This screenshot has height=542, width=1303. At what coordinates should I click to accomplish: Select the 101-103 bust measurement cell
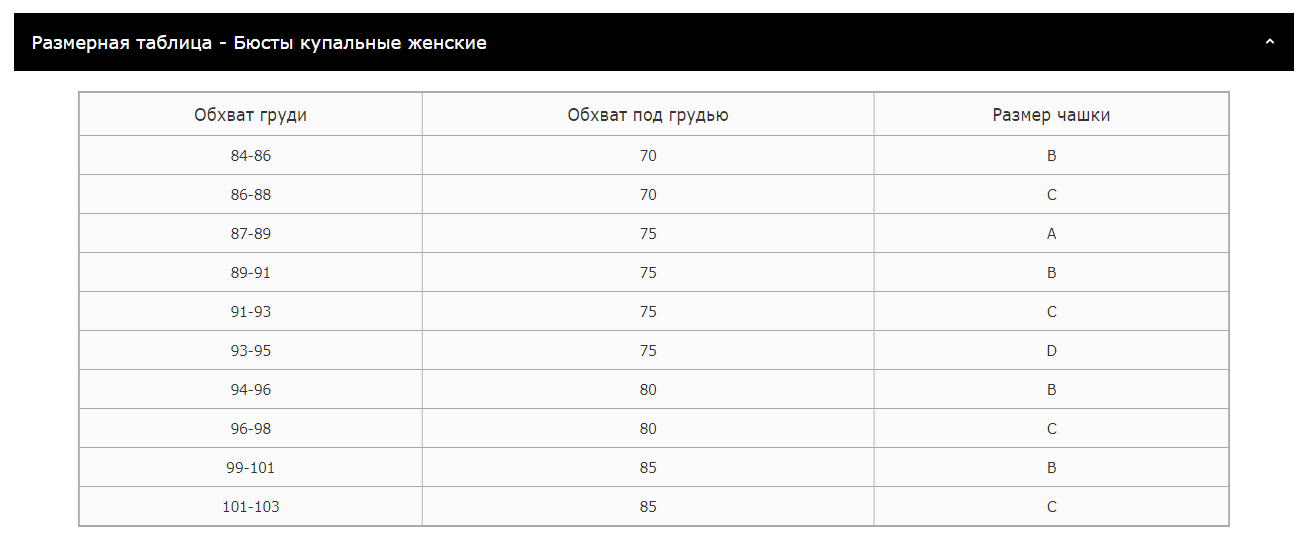[250, 507]
